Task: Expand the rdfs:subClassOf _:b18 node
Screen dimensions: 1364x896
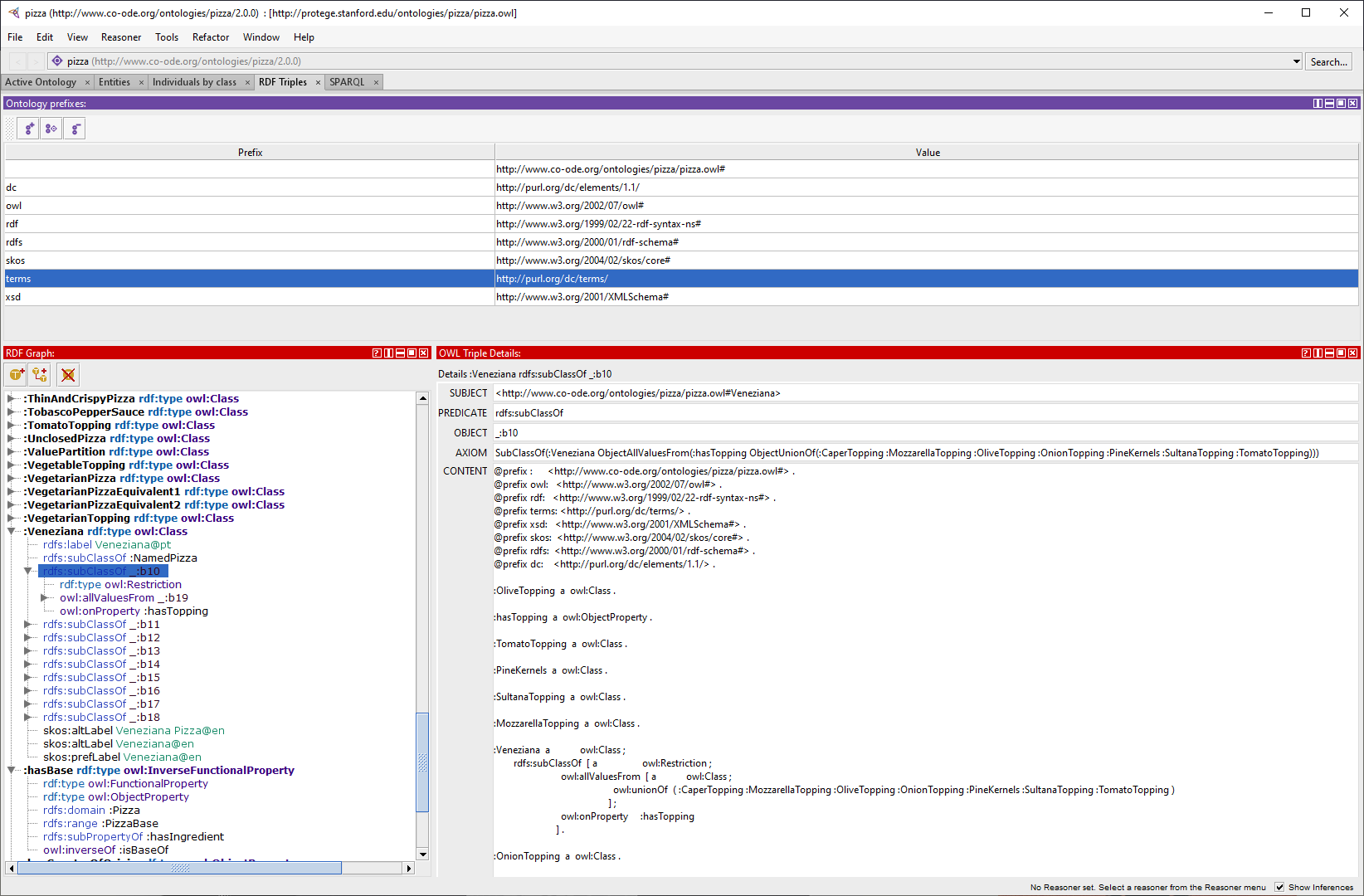Action: (x=28, y=717)
